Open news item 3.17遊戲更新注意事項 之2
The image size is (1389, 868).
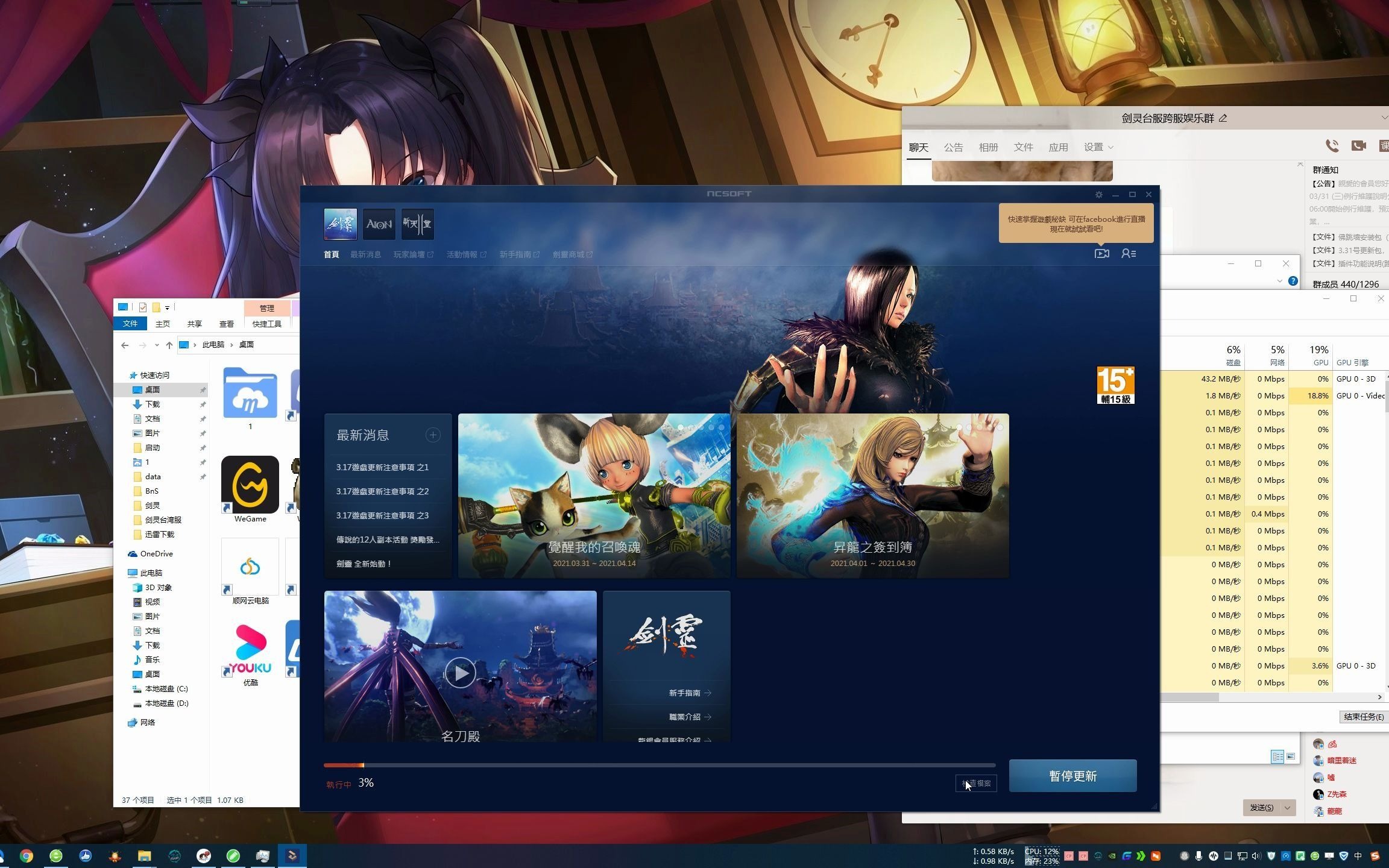pyautogui.click(x=382, y=491)
